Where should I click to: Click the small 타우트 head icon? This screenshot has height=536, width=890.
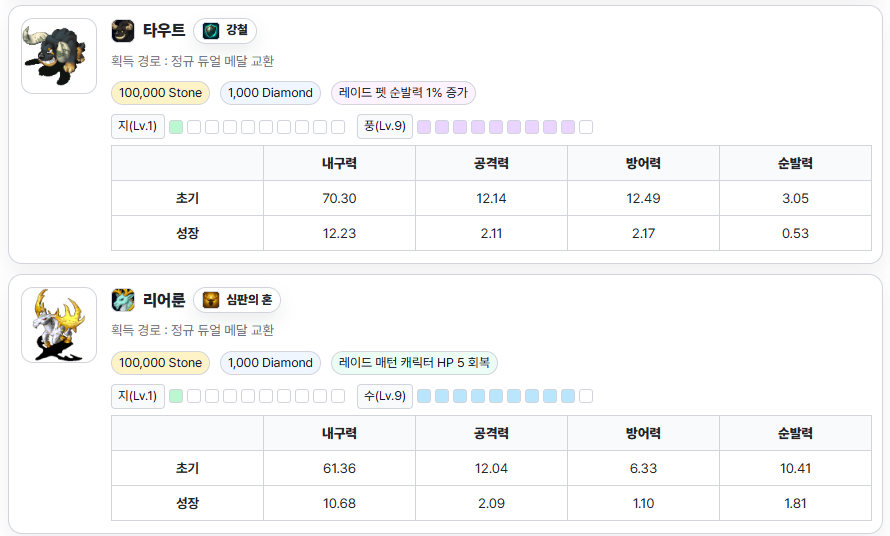click(123, 31)
